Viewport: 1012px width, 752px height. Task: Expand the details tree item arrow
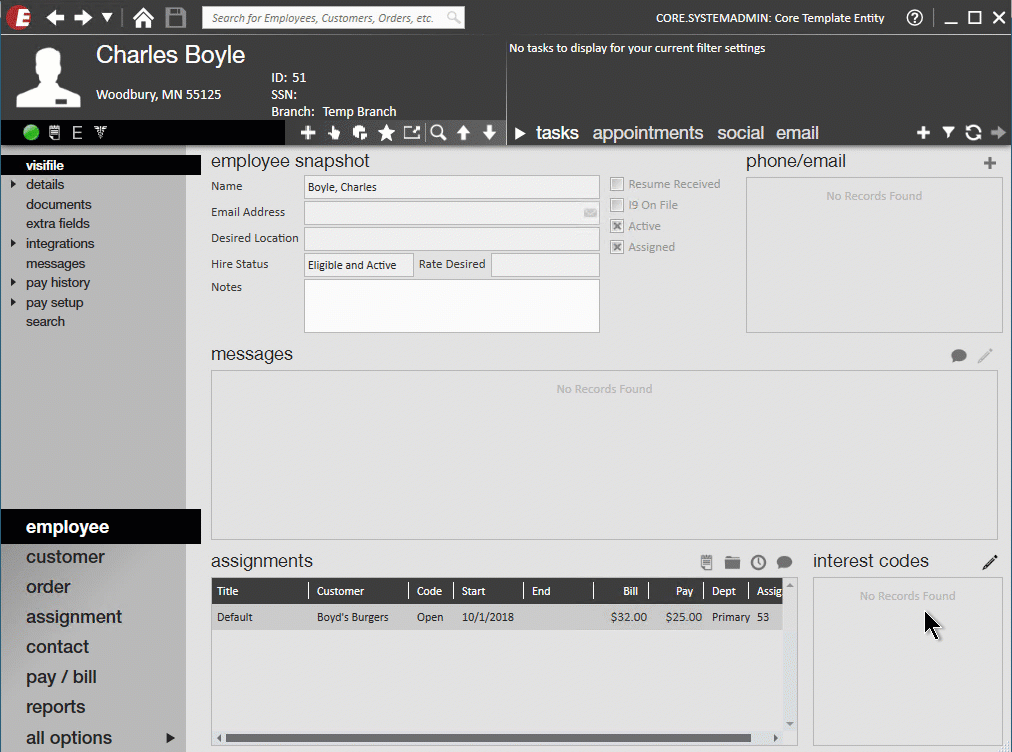pos(13,185)
